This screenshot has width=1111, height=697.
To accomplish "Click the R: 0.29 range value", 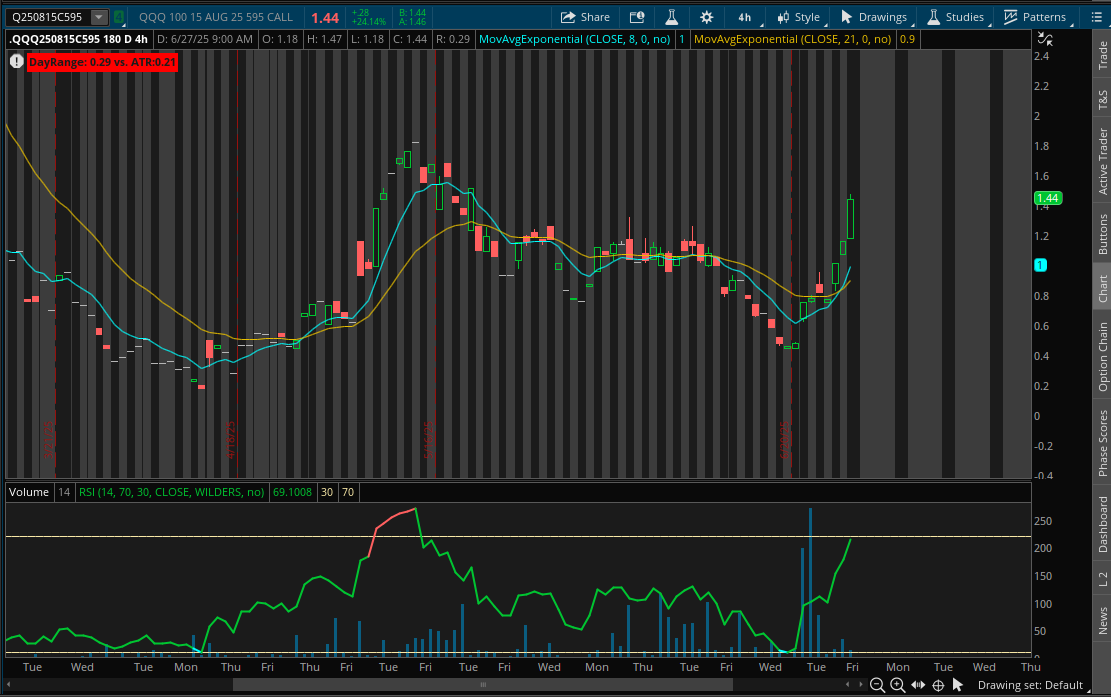I will [453, 40].
